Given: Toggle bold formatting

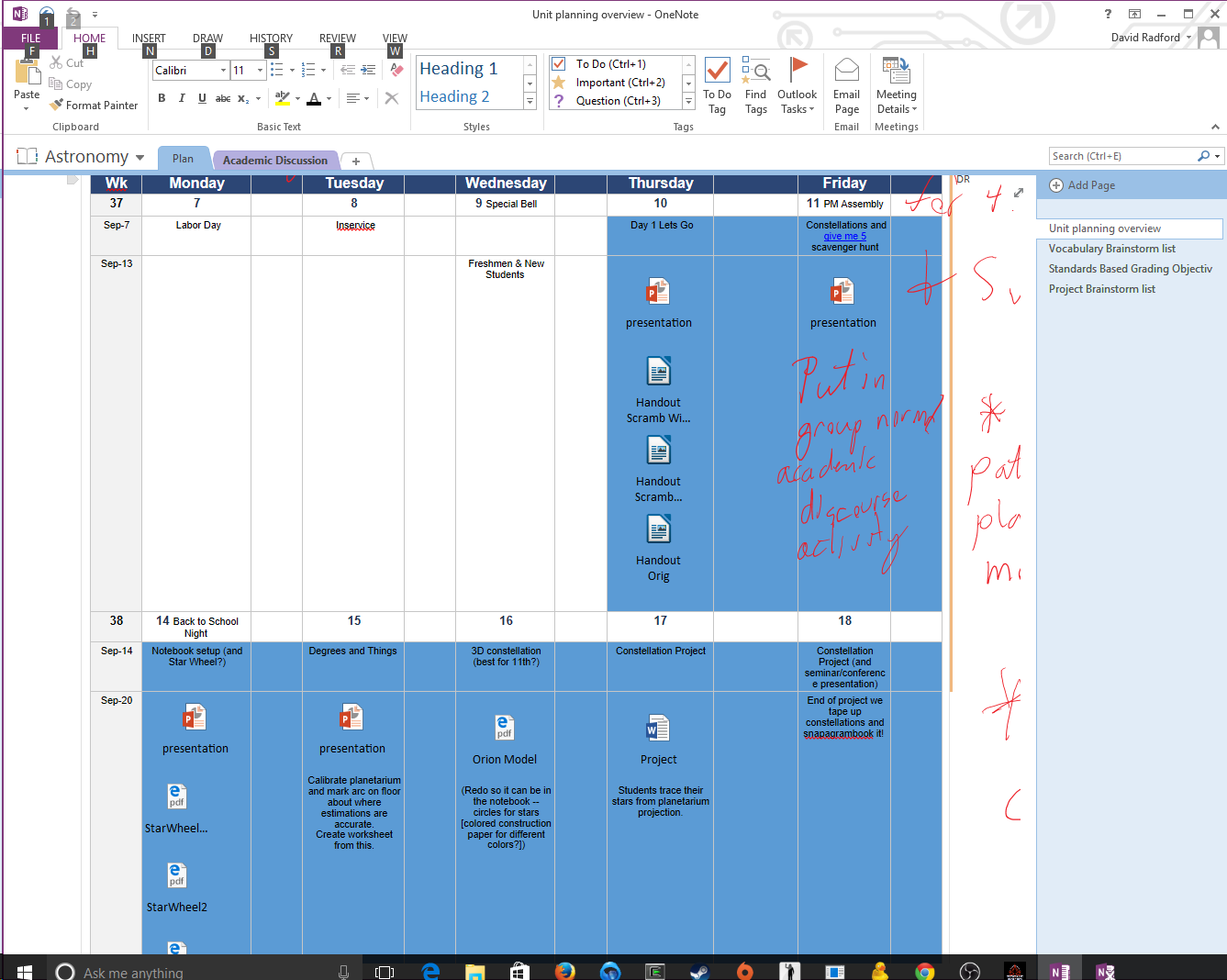Looking at the screenshot, I should [x=162, y=97].
